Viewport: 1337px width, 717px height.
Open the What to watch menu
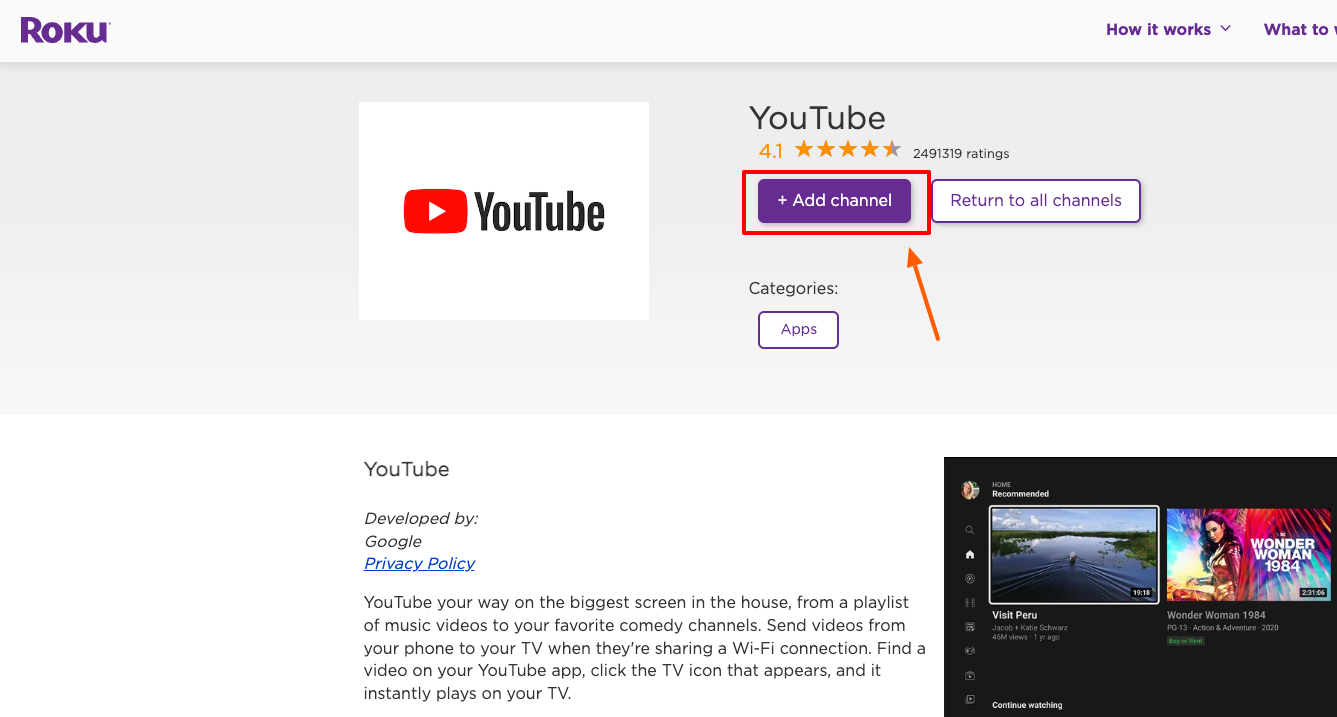coord(1300,29)
